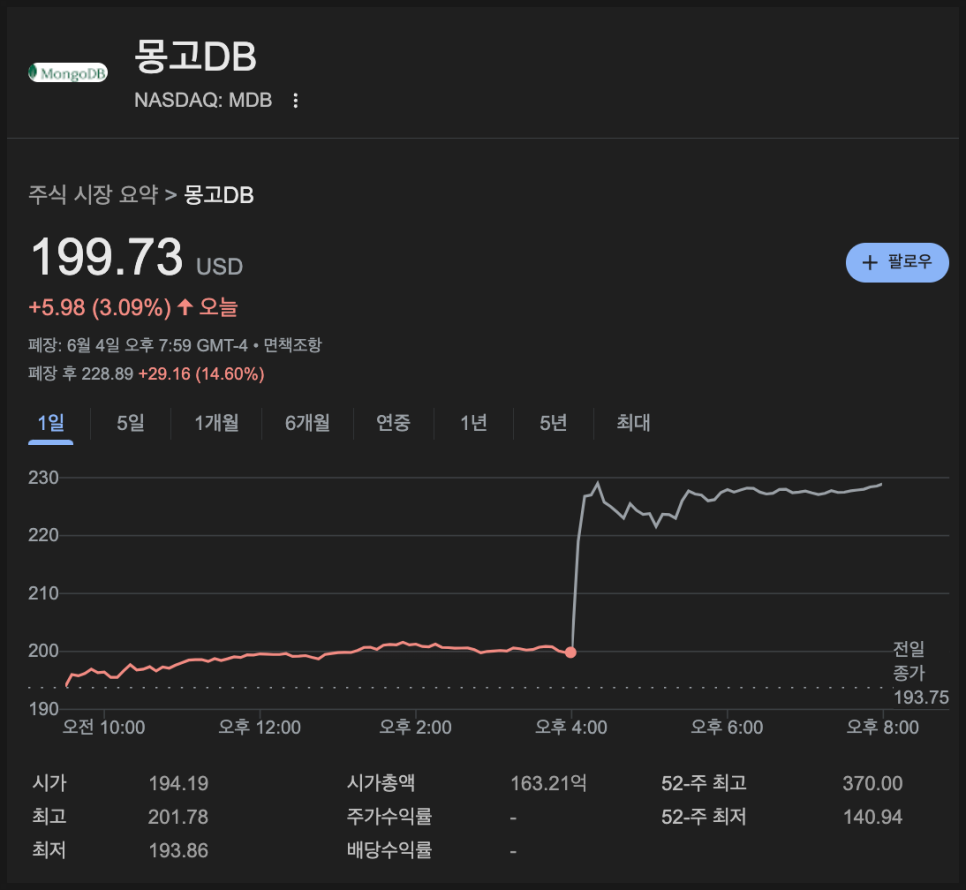Click the 최고 value 201.78
Image resolution: width=966 pixels, height=890 pixels.
pyautogui.click(x=178, y=817)
